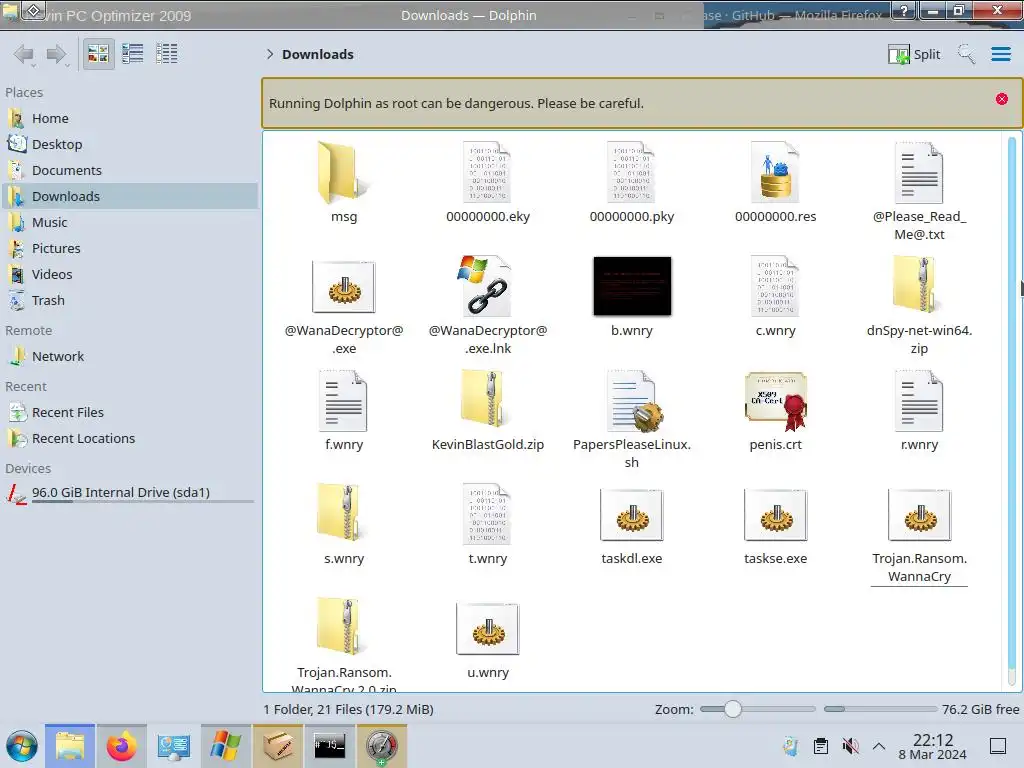Select the msg folder icon
This screenshot has height=768, width=1024.
(x=342, y=173)
